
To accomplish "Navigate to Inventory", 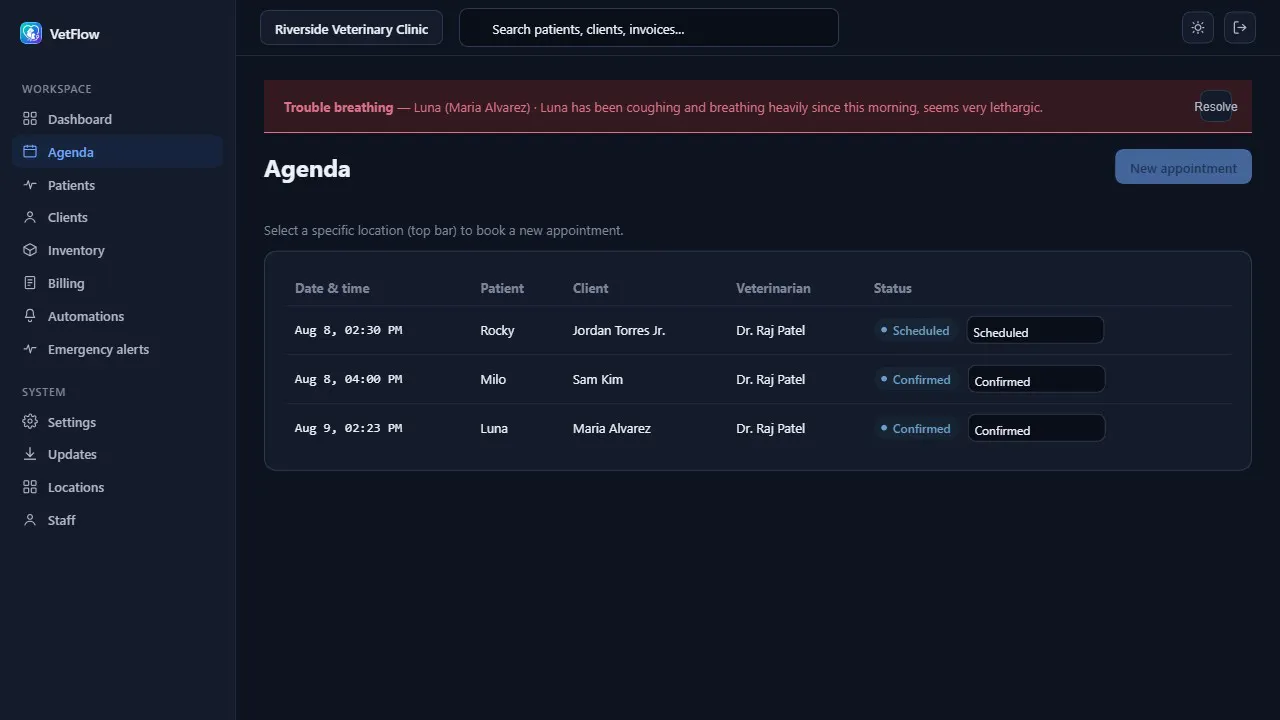I will tap(117, 250).
